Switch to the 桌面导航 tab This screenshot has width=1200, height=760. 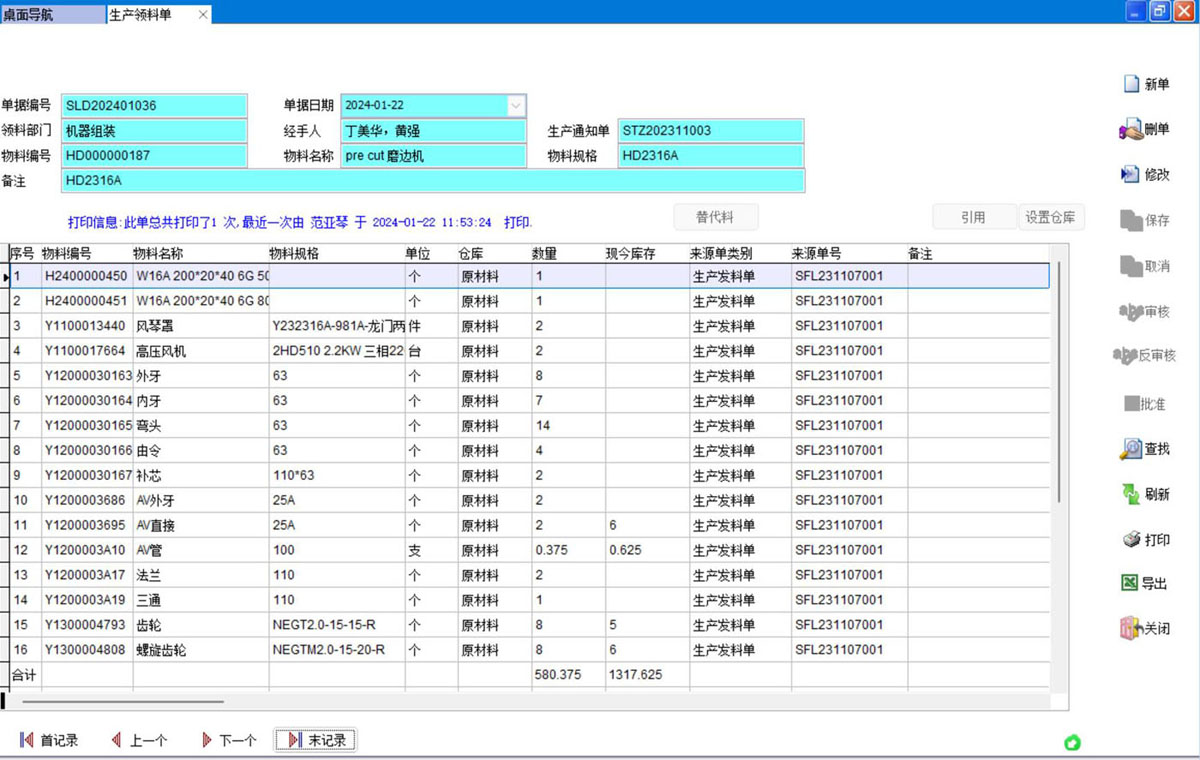click(x=30, y=15)
